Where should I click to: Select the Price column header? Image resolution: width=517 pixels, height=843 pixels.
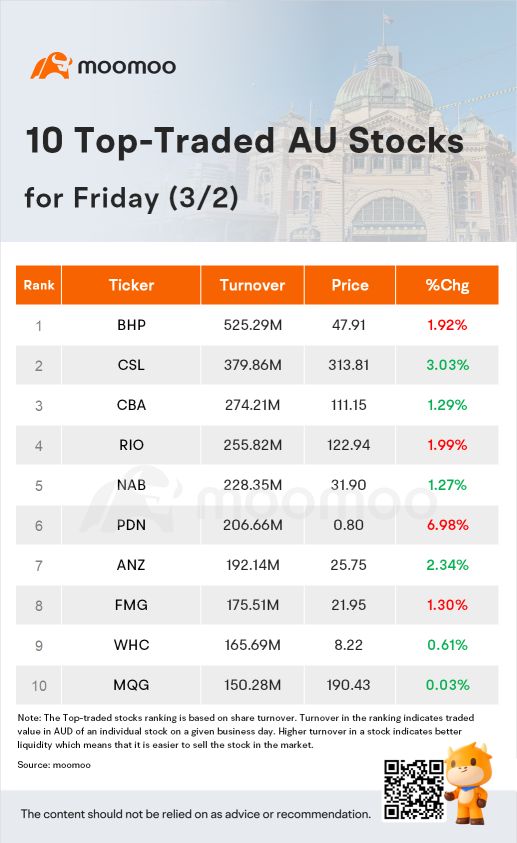pyautogui.click(x=350, y=285)
